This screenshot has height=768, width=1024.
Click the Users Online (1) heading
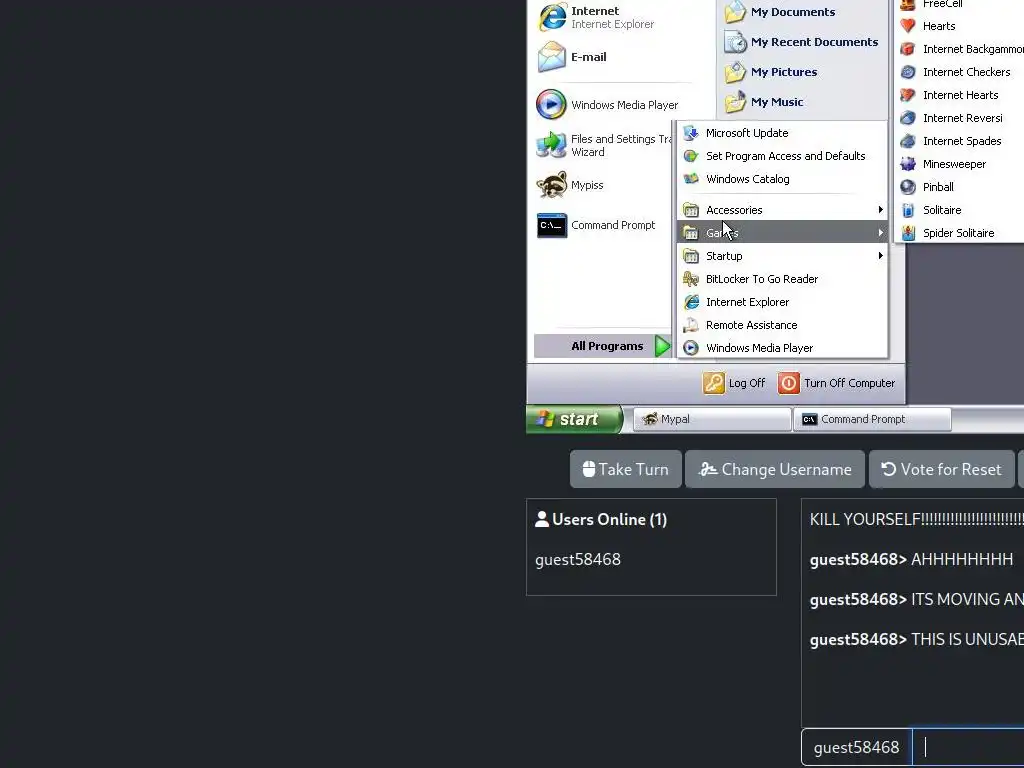point(601,520)
